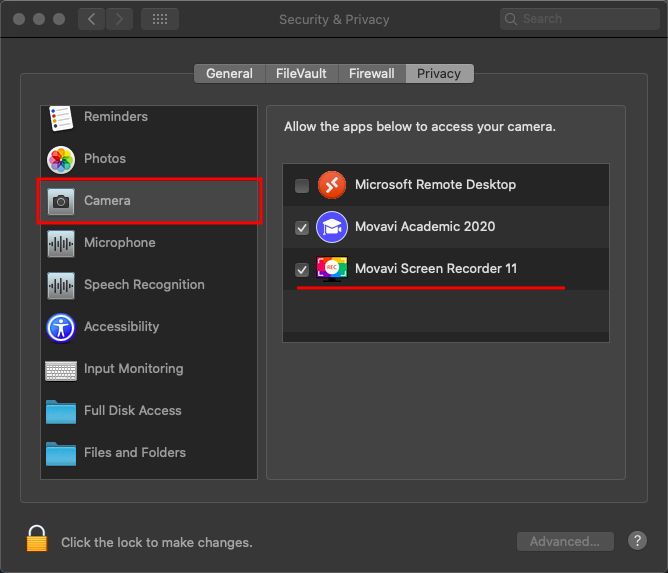
Task: Click the Microphone waveform icon
Action: 61,244
